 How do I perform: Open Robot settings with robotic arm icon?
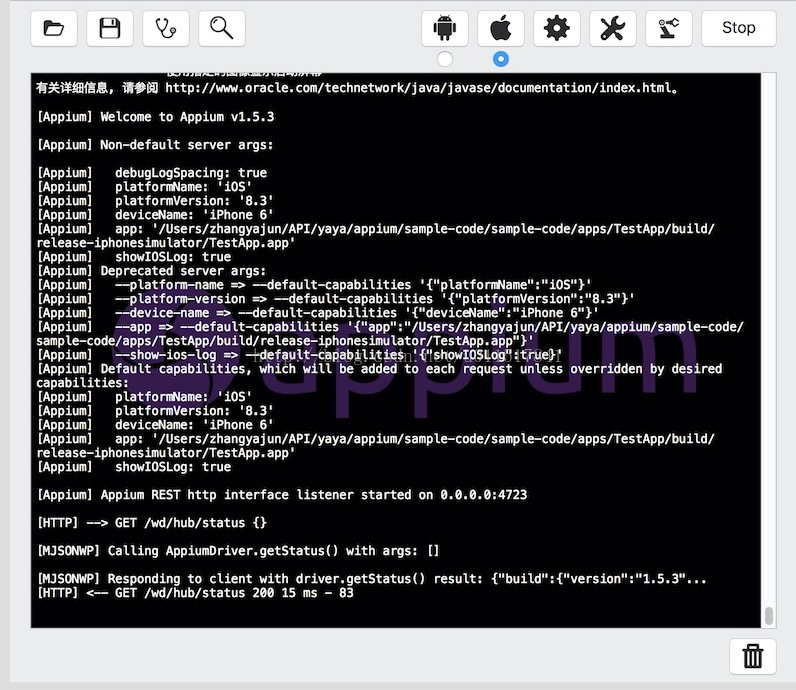669,28
